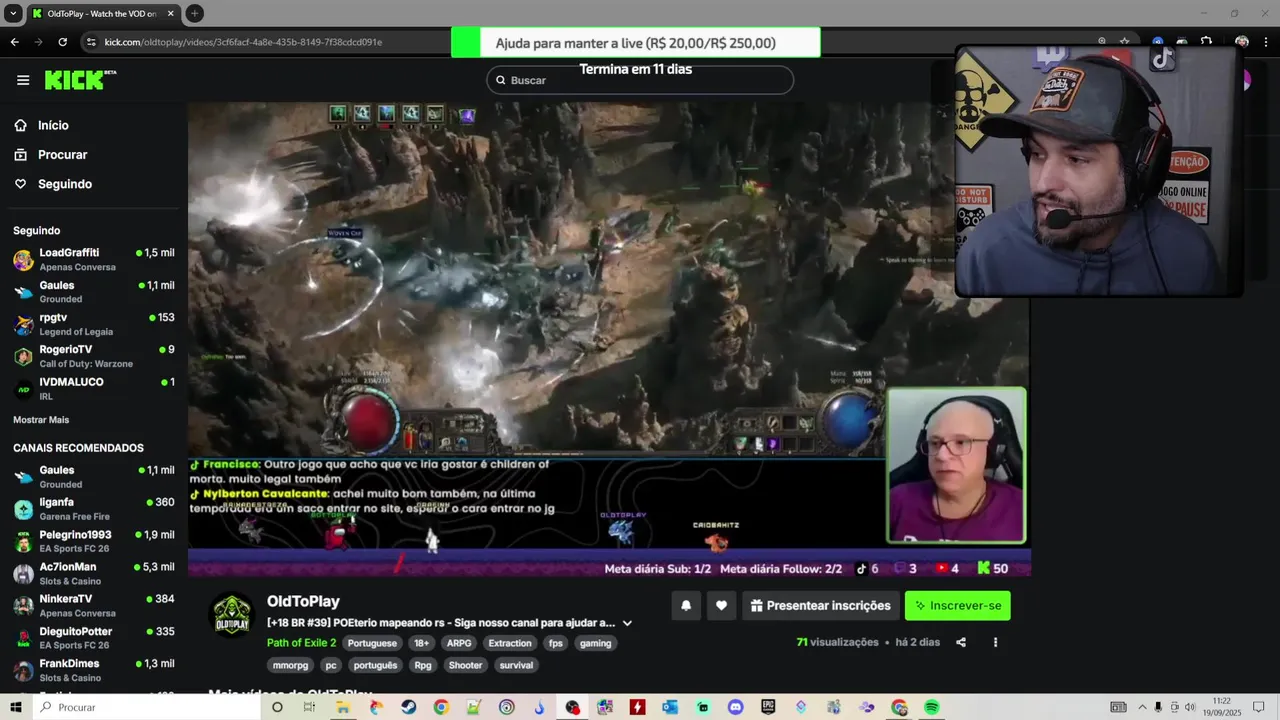Open the taskbar clock and date
The image size is (1280, 720).
coord(1221,707)
